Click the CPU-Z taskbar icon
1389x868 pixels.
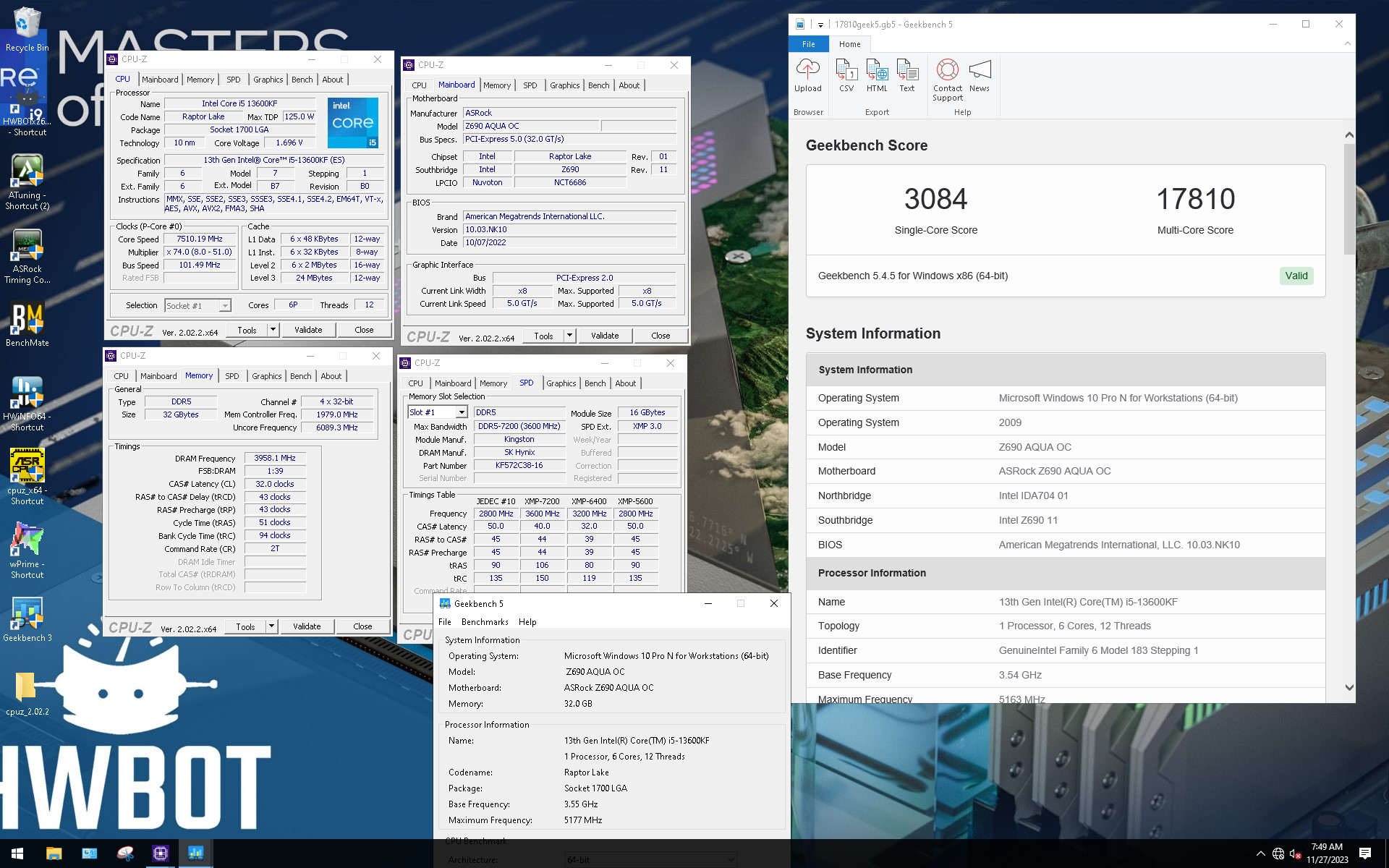point(160,854)
